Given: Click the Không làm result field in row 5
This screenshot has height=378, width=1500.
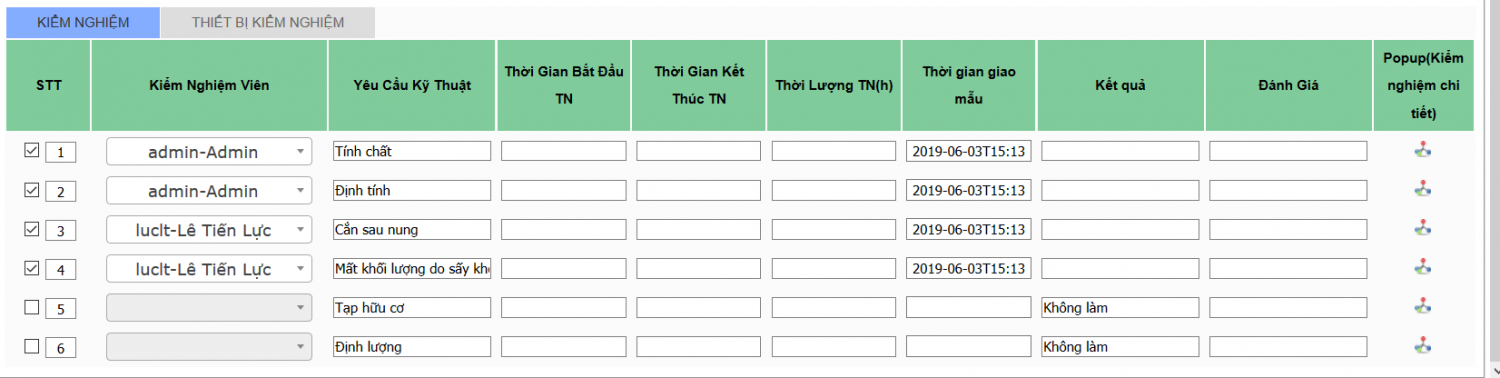Looking at the screenshot, I should (1120, 307).
